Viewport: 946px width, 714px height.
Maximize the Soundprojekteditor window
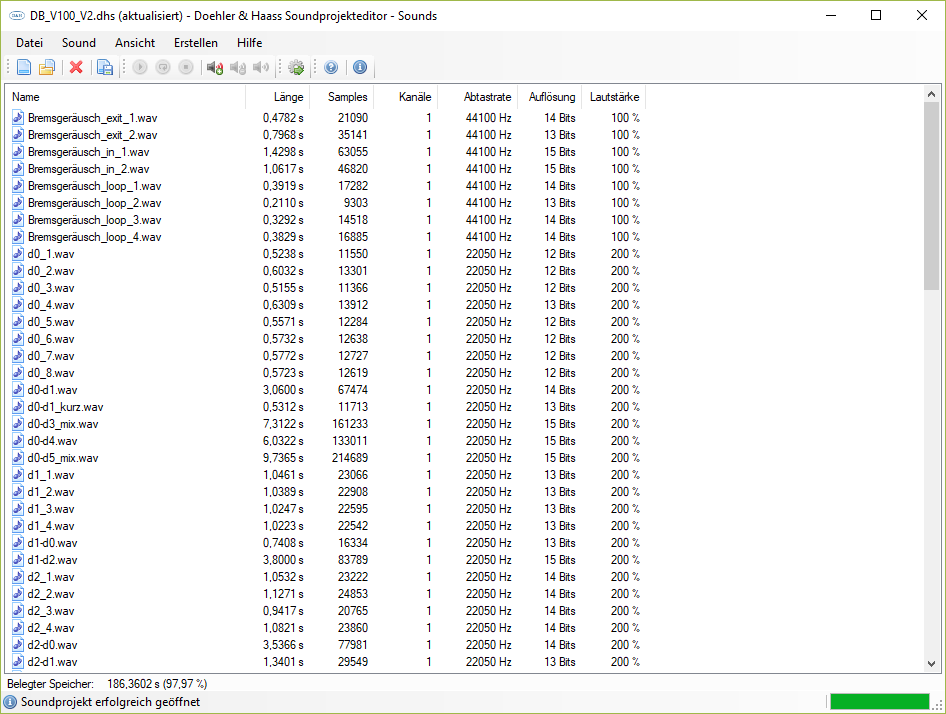(876, 16)
